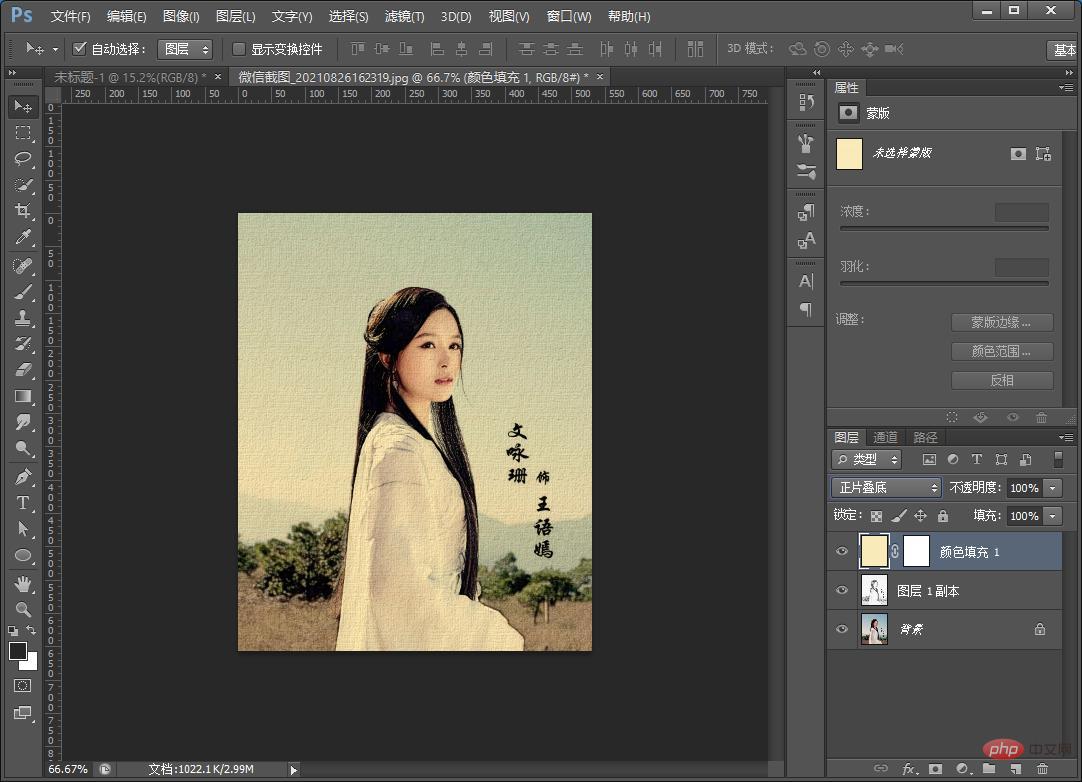Click the 蒙版边缘 button
The image size is (1082, 782).
click(x=1002, y=322)
